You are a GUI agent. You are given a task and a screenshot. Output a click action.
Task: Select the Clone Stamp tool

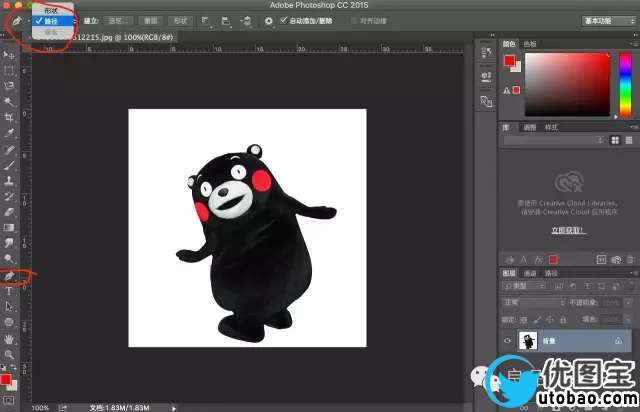point(9,180)
